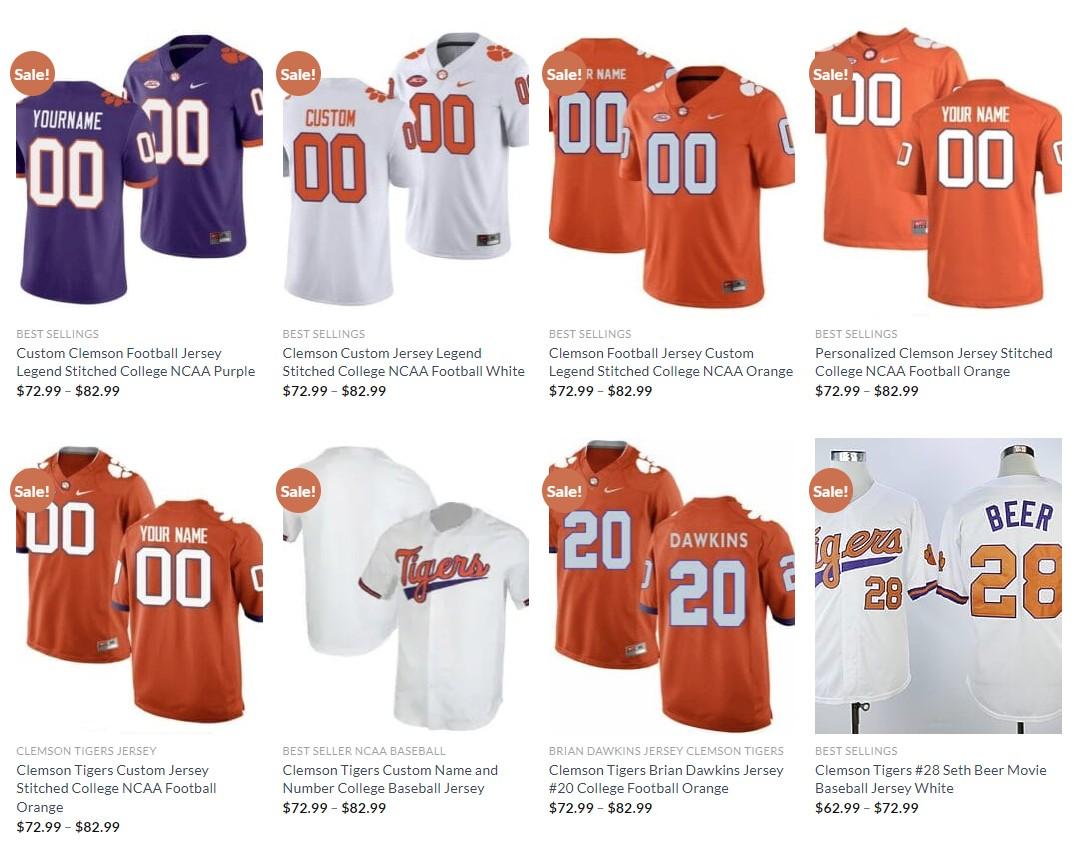Select the Best Seller NCAA Baseball category
Screen dimensions: 1078x844
[364, 751]
